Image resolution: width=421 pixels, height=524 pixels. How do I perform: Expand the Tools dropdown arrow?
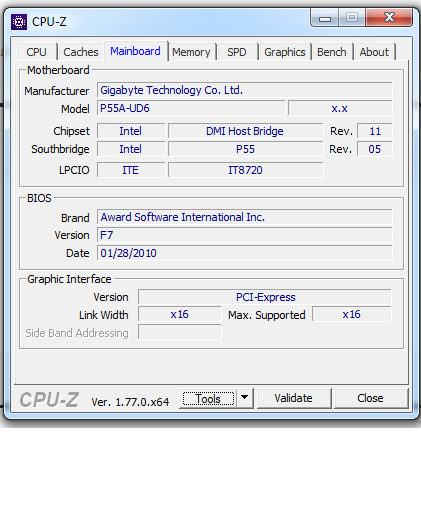(245, 398)
